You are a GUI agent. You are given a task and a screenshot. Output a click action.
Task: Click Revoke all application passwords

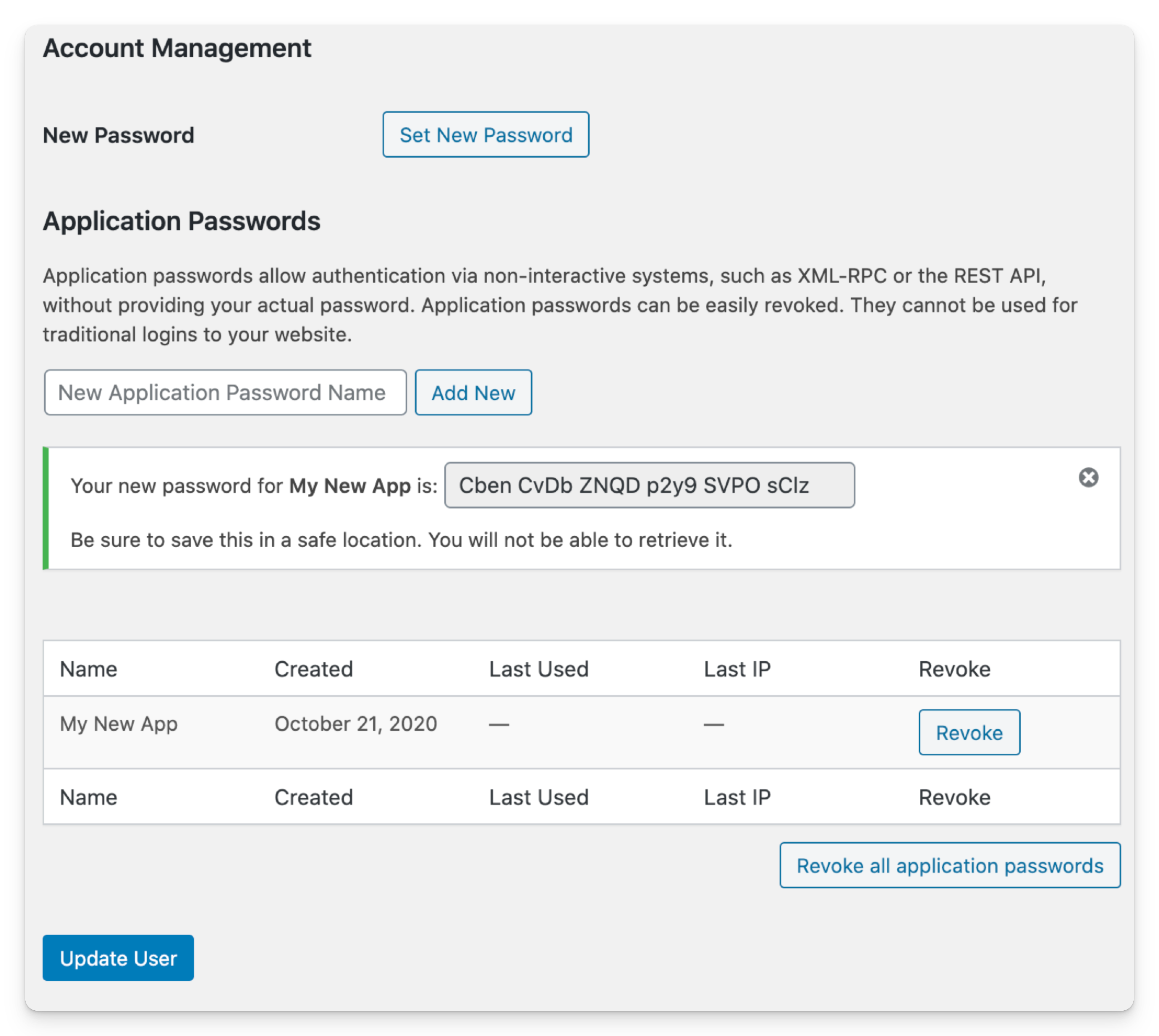950,865
